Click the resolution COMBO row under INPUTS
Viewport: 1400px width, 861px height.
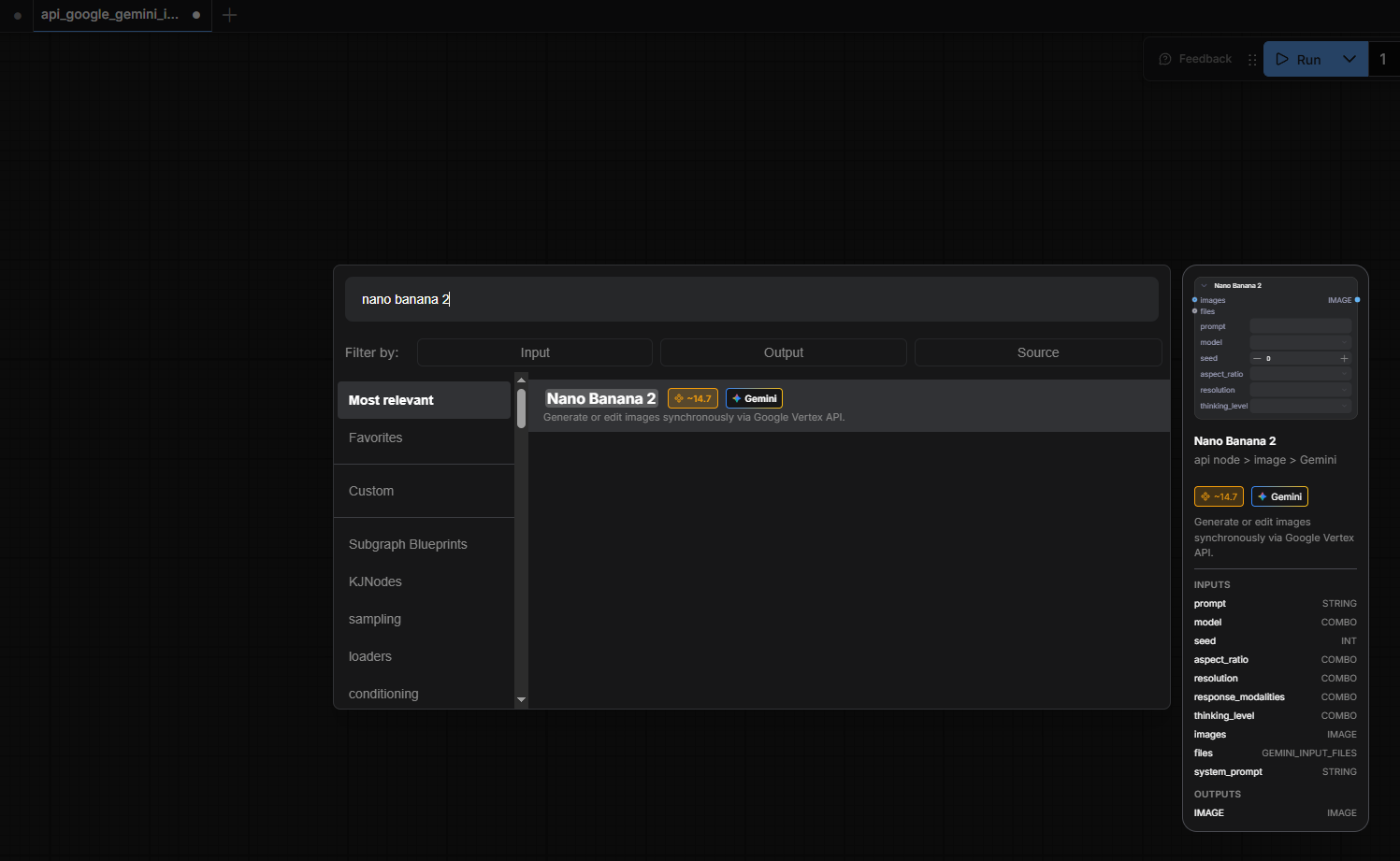pyautogui.click(x=1276, y=679)
